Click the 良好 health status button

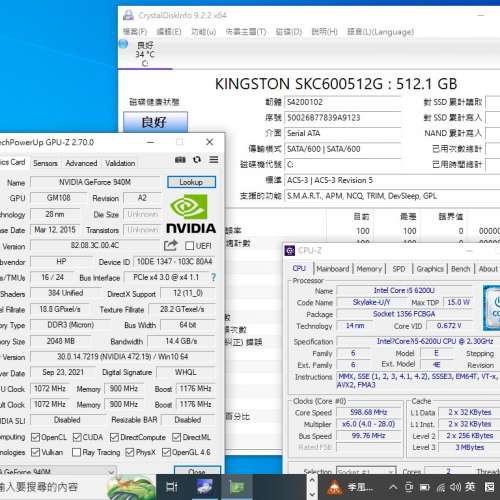[155, 122]
